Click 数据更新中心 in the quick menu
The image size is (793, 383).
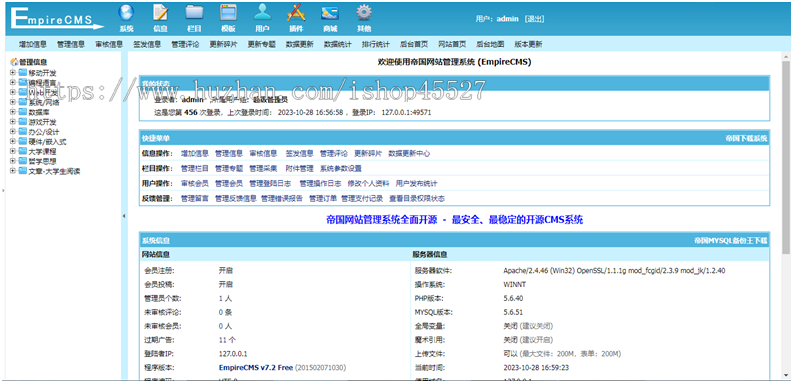409,153
